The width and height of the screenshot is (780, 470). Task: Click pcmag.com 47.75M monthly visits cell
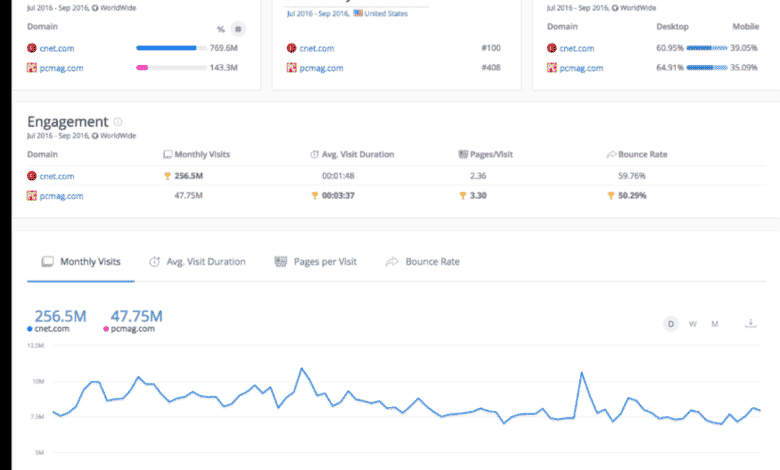[x=188, y=196]
